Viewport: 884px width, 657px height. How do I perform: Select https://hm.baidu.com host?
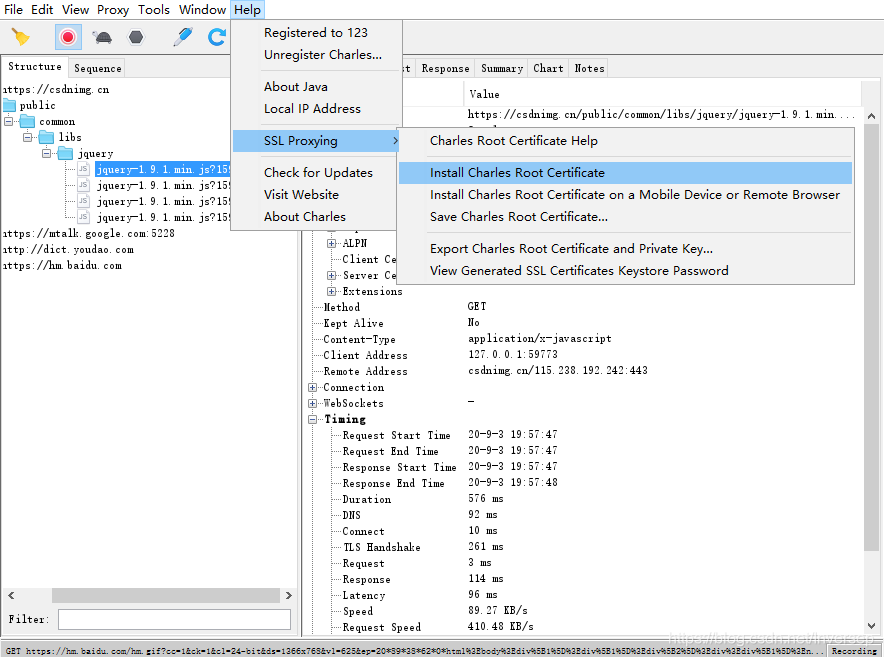(x=62, y=266)
